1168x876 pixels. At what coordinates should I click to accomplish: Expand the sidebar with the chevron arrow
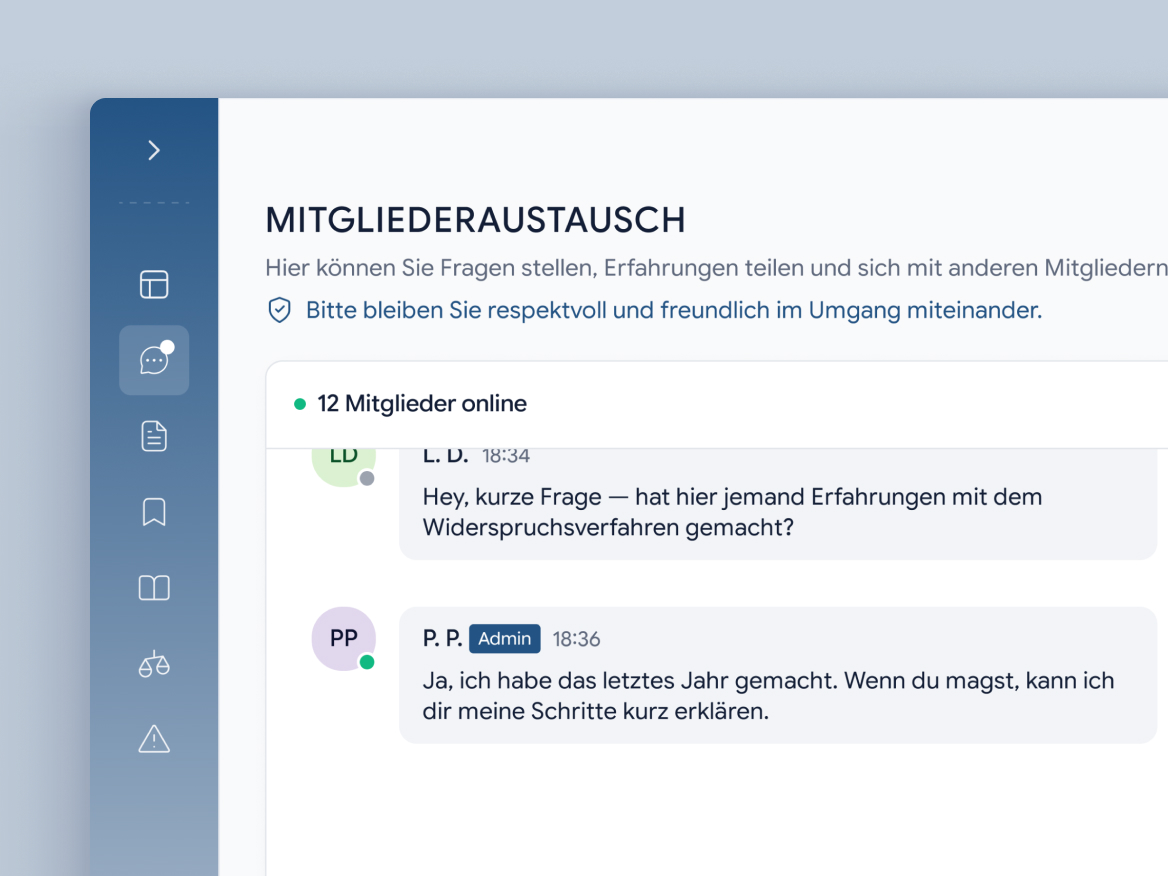[154, 150]
